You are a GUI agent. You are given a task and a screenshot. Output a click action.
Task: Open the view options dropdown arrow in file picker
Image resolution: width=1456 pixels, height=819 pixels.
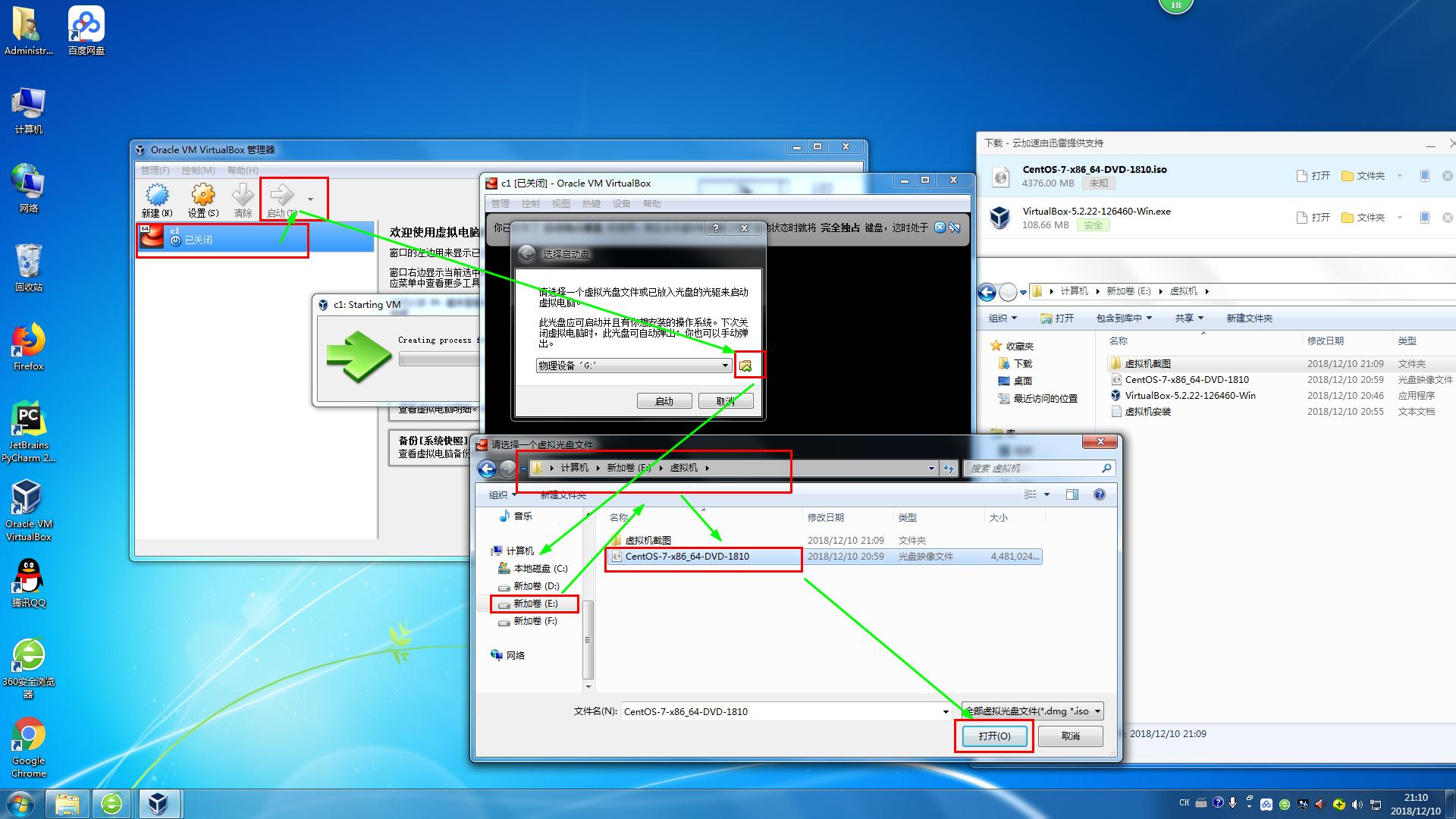(x=1047, y=494)
